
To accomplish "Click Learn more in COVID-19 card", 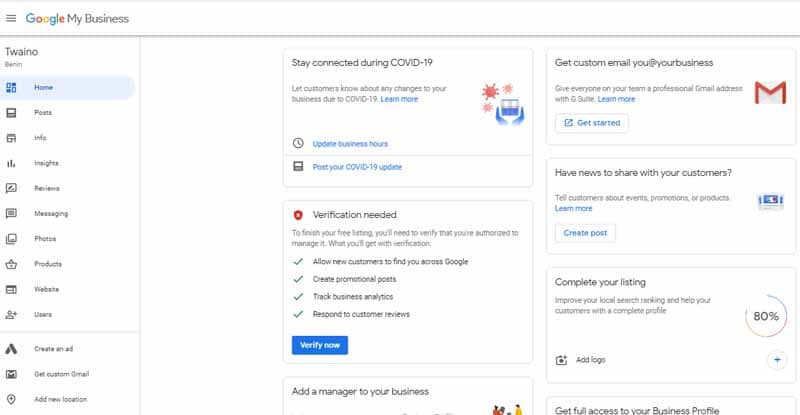I will coord(399,99).
